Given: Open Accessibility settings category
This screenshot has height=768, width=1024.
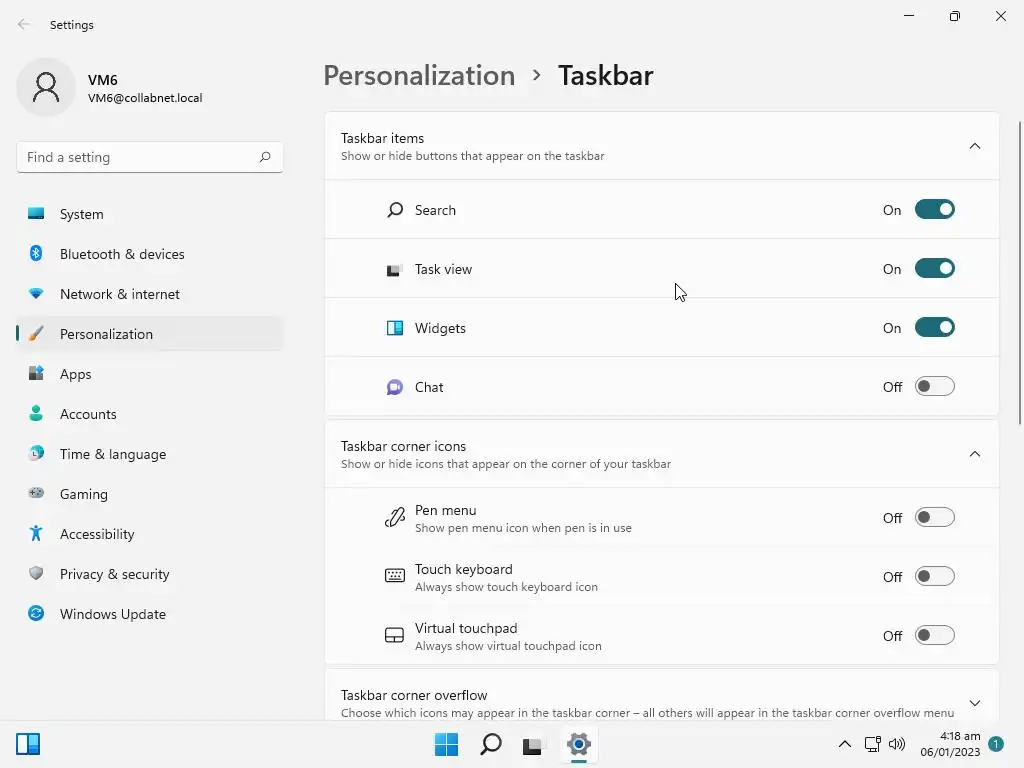Looking at the screenshot, I should pos(150,534).
